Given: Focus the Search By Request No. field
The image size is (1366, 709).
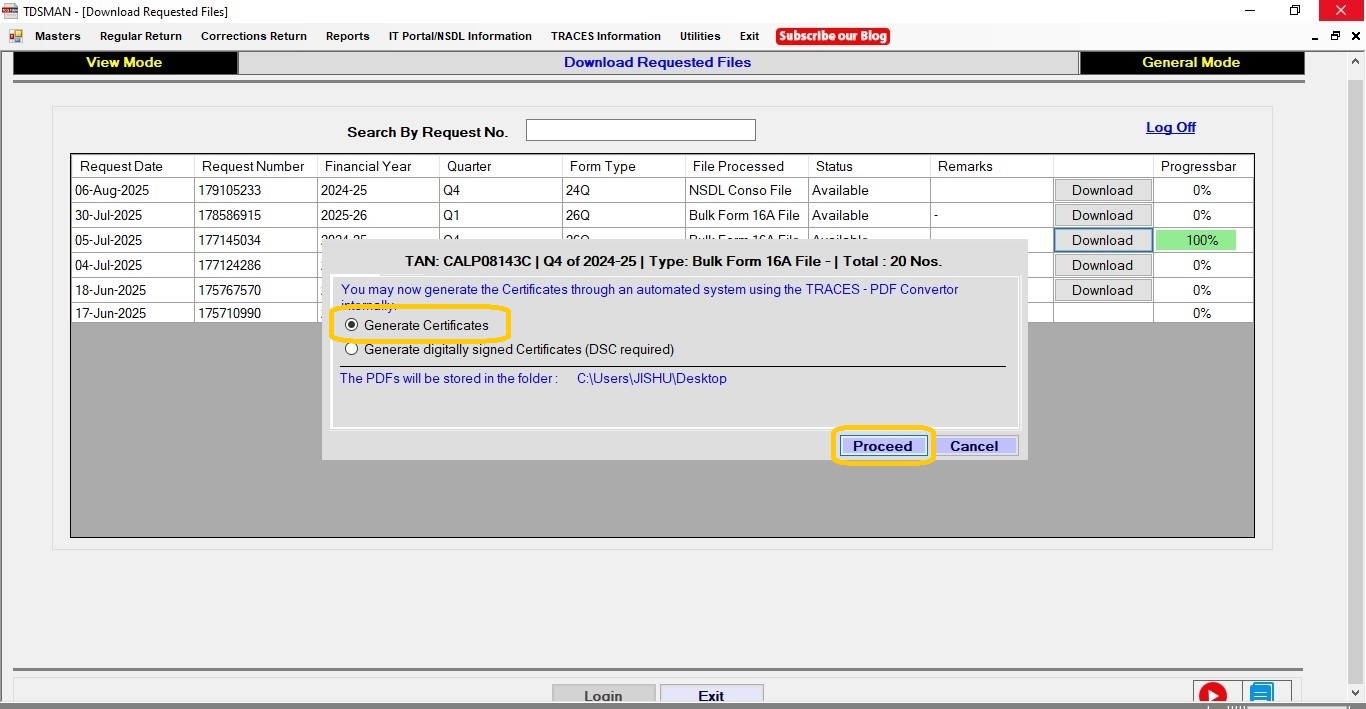Looking at the screenshot, I should pos(640,130).
